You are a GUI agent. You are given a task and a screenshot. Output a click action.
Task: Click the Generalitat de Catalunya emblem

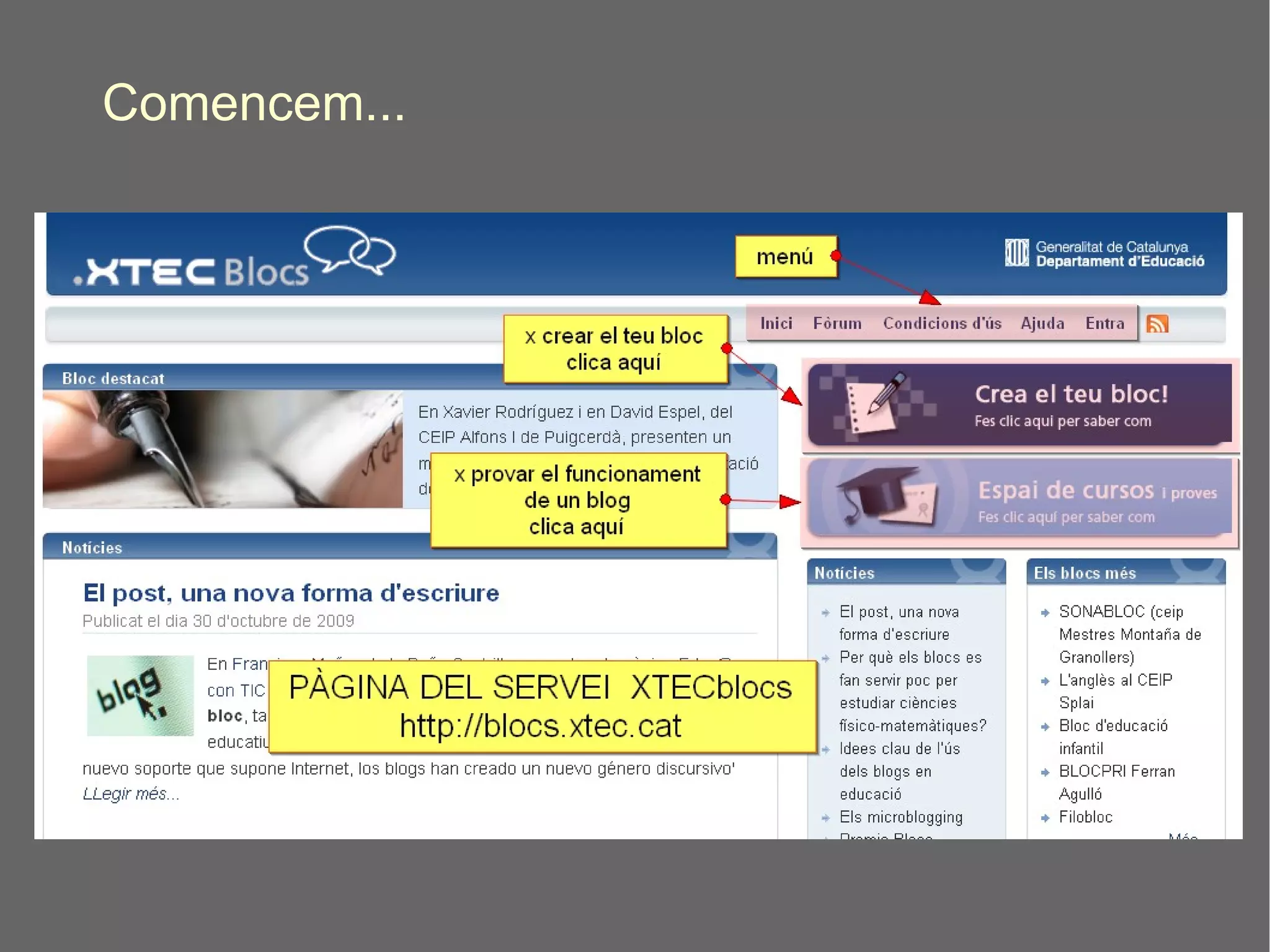pyautogui.click(x=1016, y=253)
